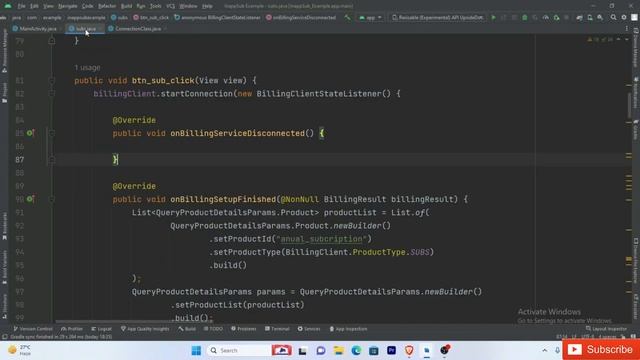Click the subs class breadcrumb
This screenshot has width=640, height=360.
pyautogui.click(x=119, y=18)
